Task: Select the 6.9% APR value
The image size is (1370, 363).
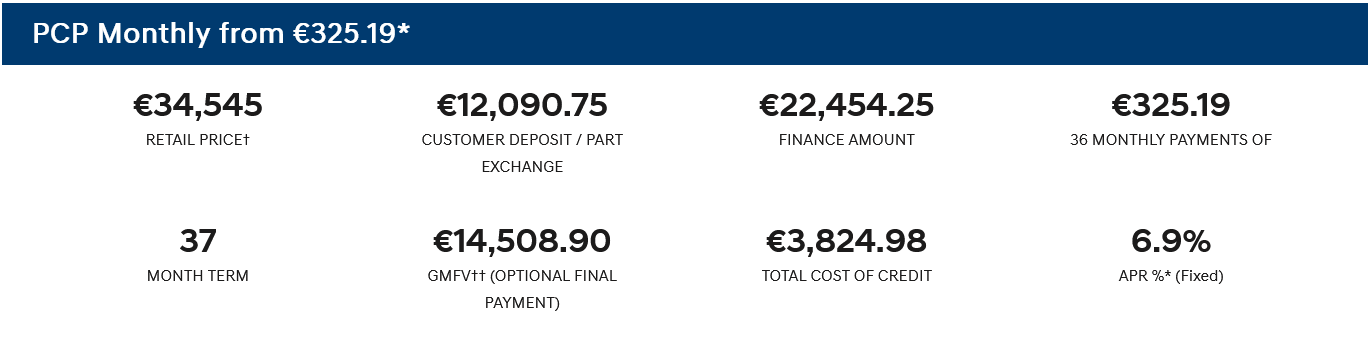Action: coord(1171,241)
